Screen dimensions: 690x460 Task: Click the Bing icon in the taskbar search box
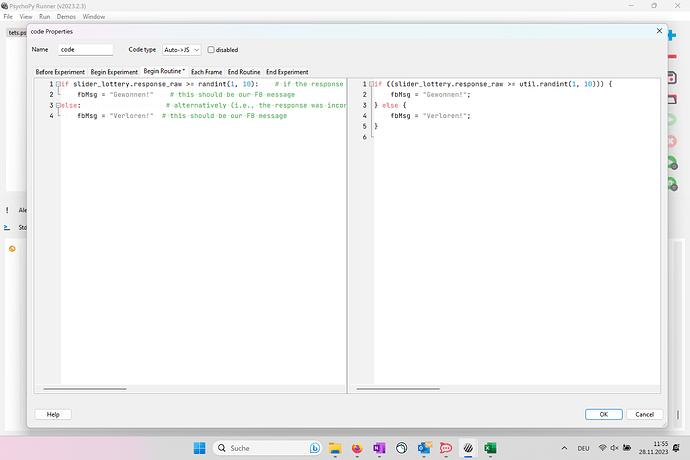(315, 448)
